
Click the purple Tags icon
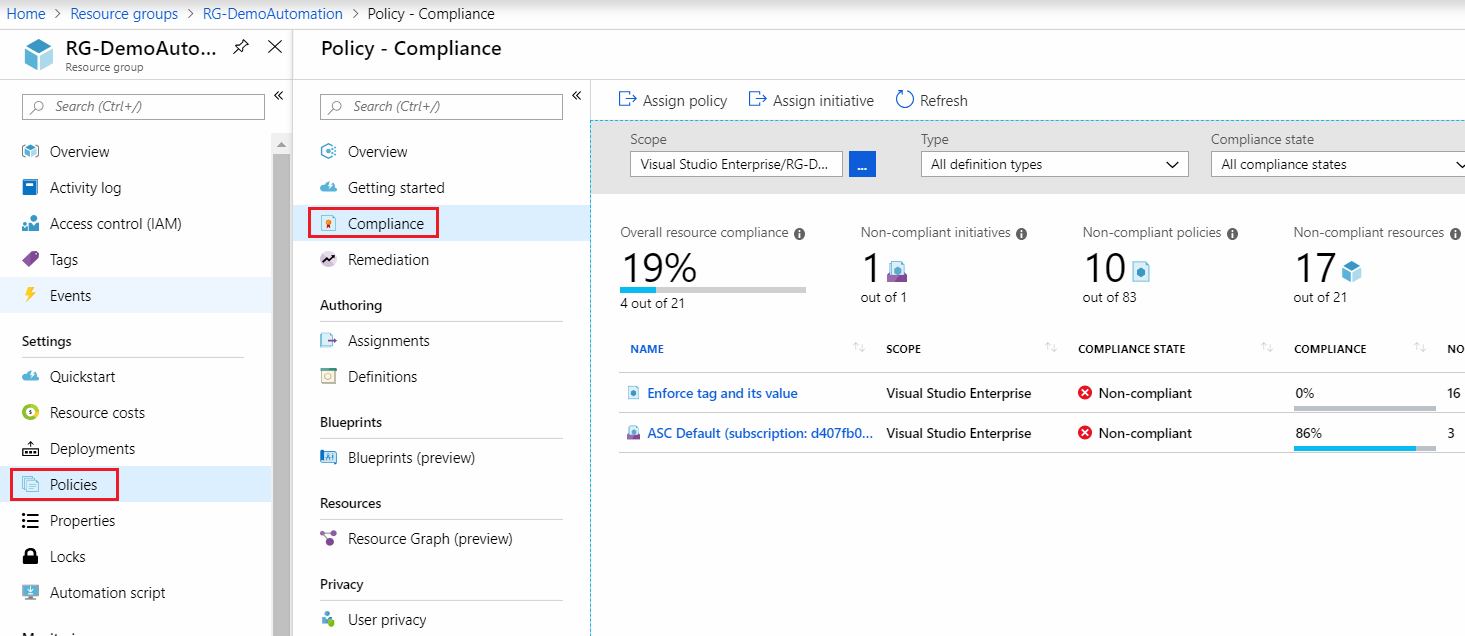point(31,260)
